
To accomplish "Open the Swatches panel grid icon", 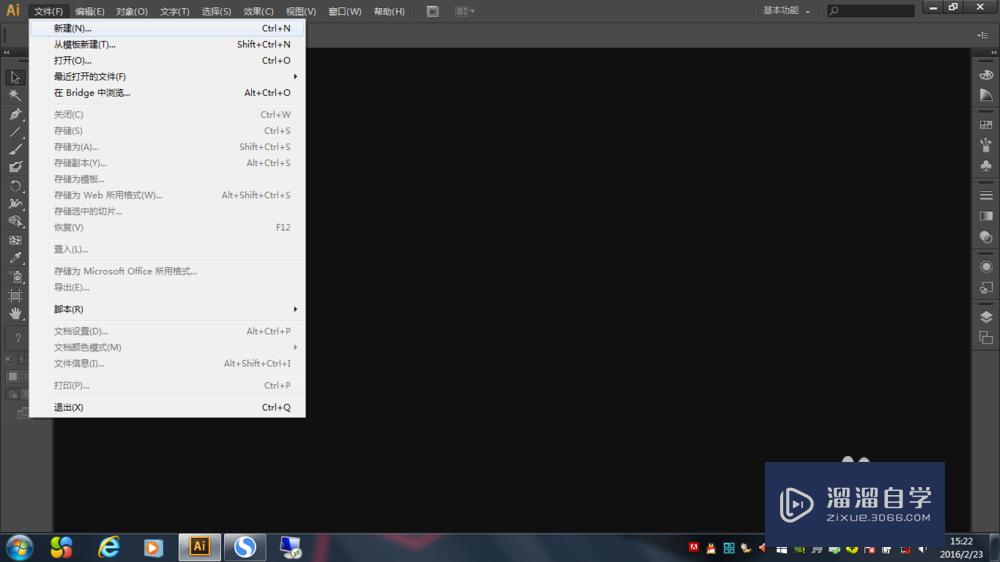I will (986, 125).
